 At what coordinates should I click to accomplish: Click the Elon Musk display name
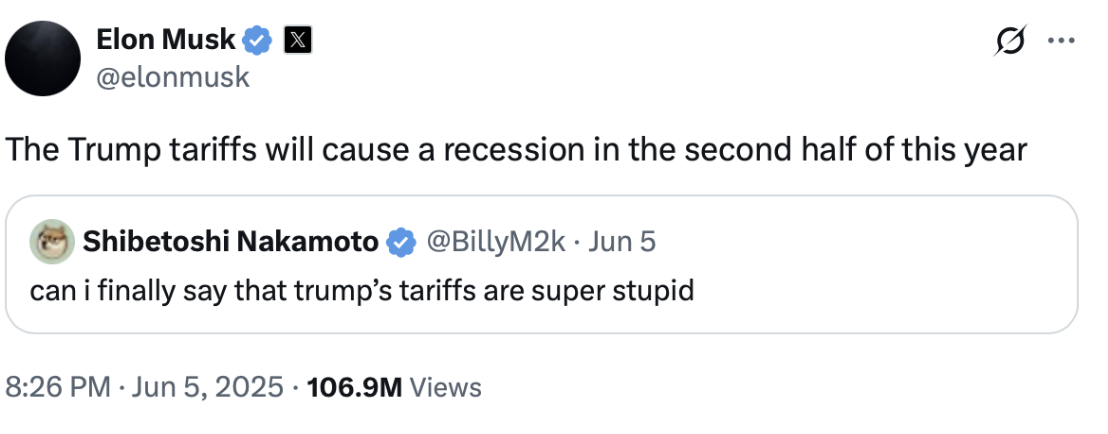coord(166,40)
